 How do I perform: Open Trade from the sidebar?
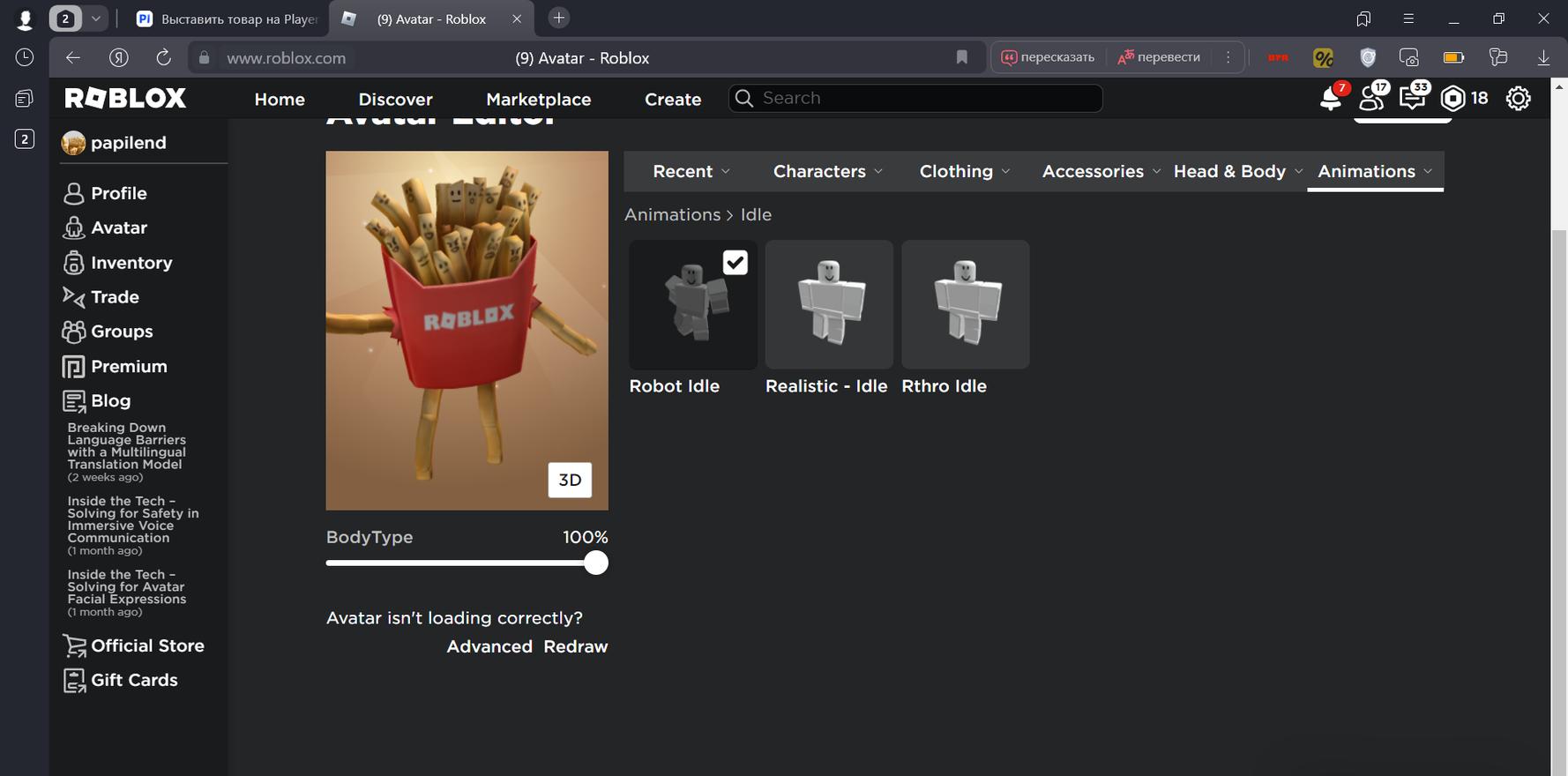[115, 297]
